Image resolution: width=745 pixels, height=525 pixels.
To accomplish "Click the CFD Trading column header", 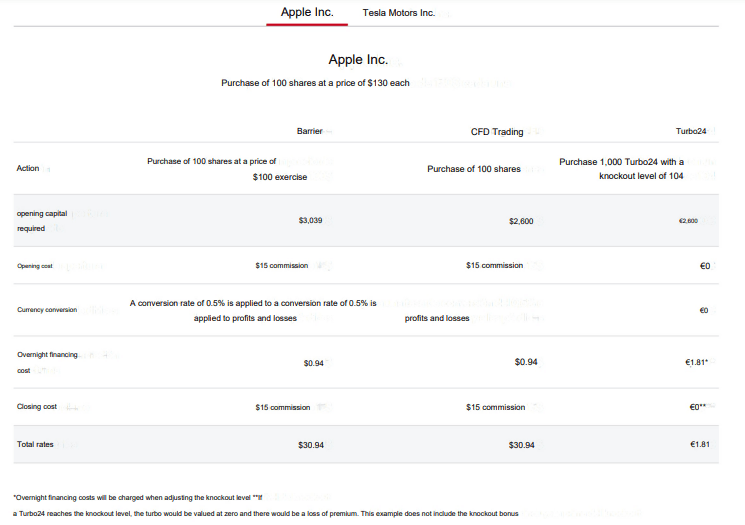I will tap(497, 132).
